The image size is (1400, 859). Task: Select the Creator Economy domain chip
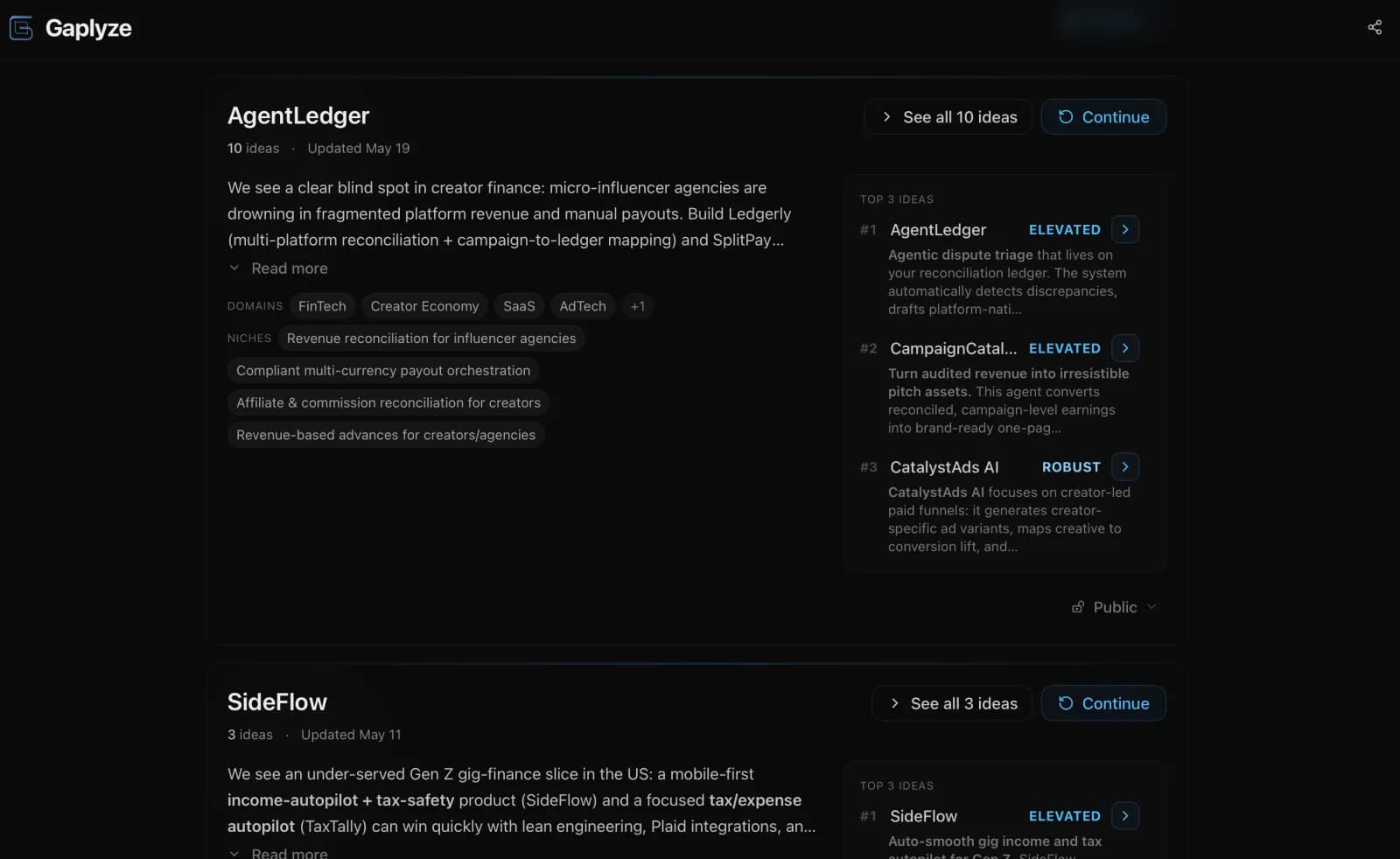coord(424,306)
